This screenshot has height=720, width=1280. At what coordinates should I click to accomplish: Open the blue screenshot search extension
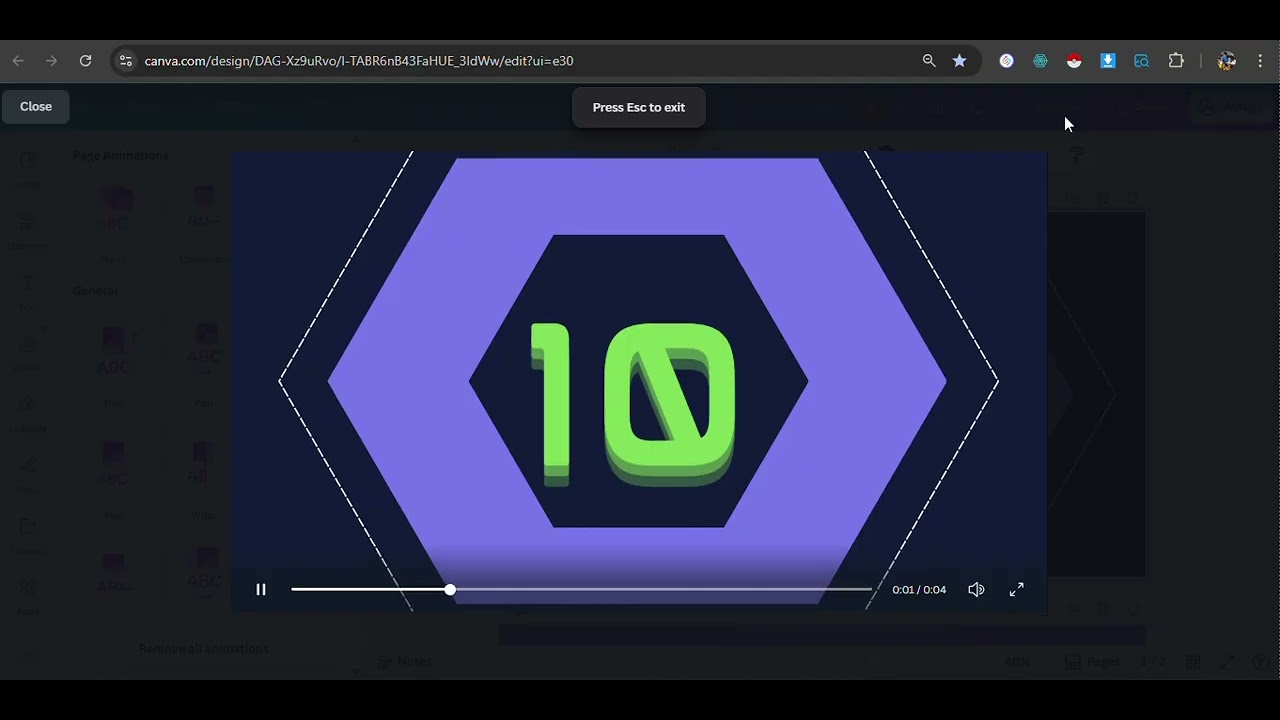click(1142, 61)
